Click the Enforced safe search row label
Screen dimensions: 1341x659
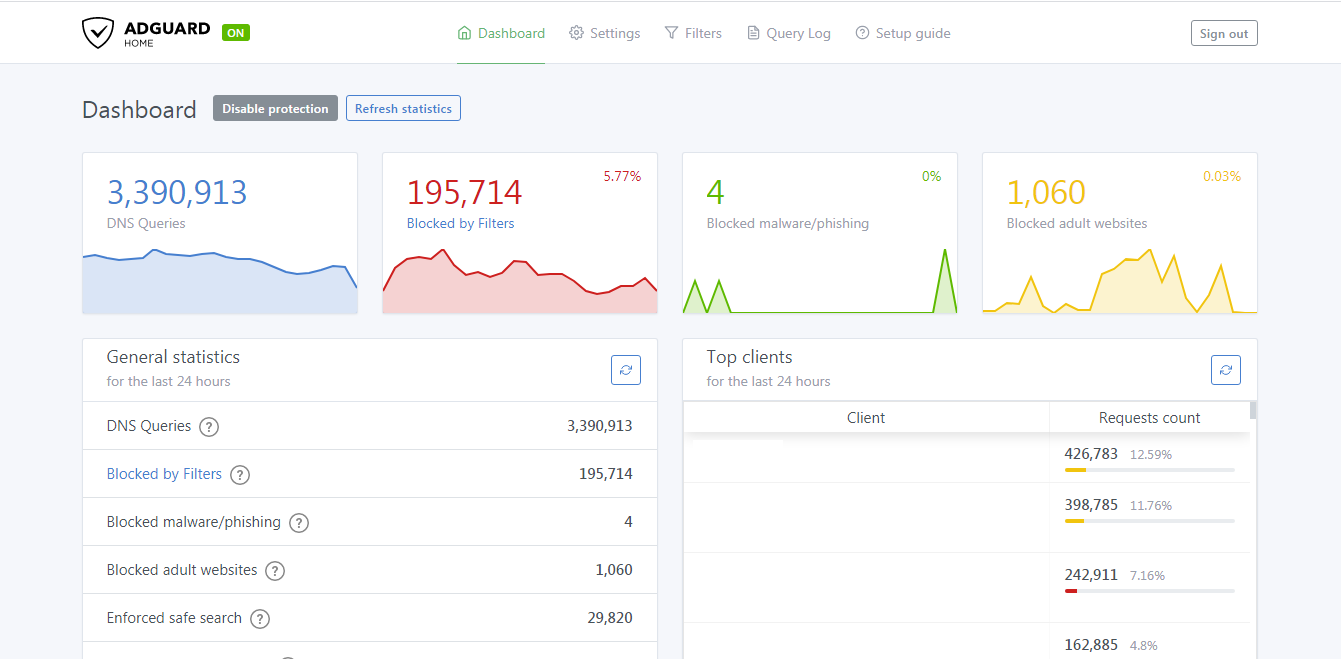(x=174, y=618)
